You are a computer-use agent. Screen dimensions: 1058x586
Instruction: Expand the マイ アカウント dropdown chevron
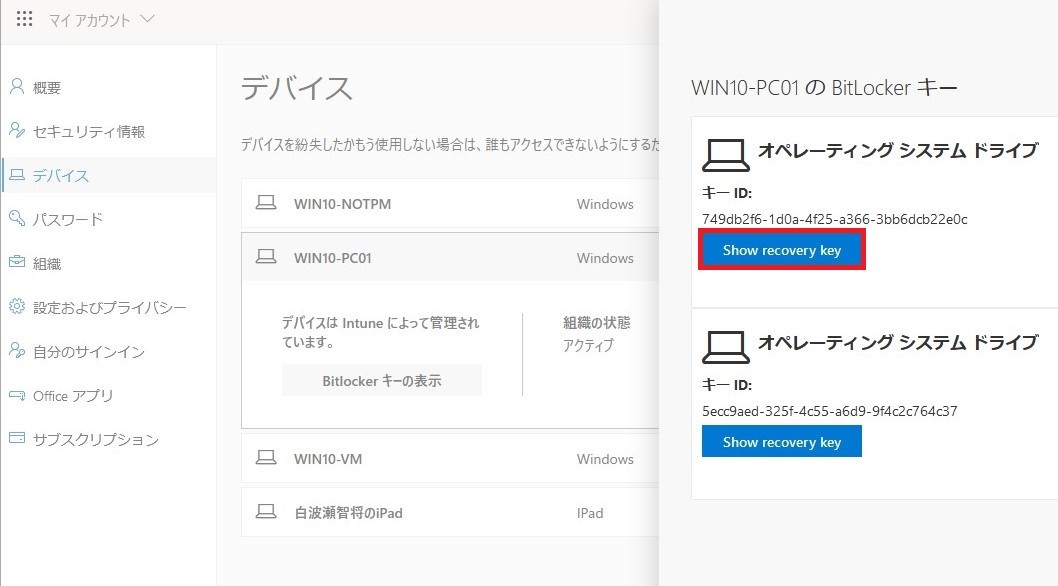(148, 19)
